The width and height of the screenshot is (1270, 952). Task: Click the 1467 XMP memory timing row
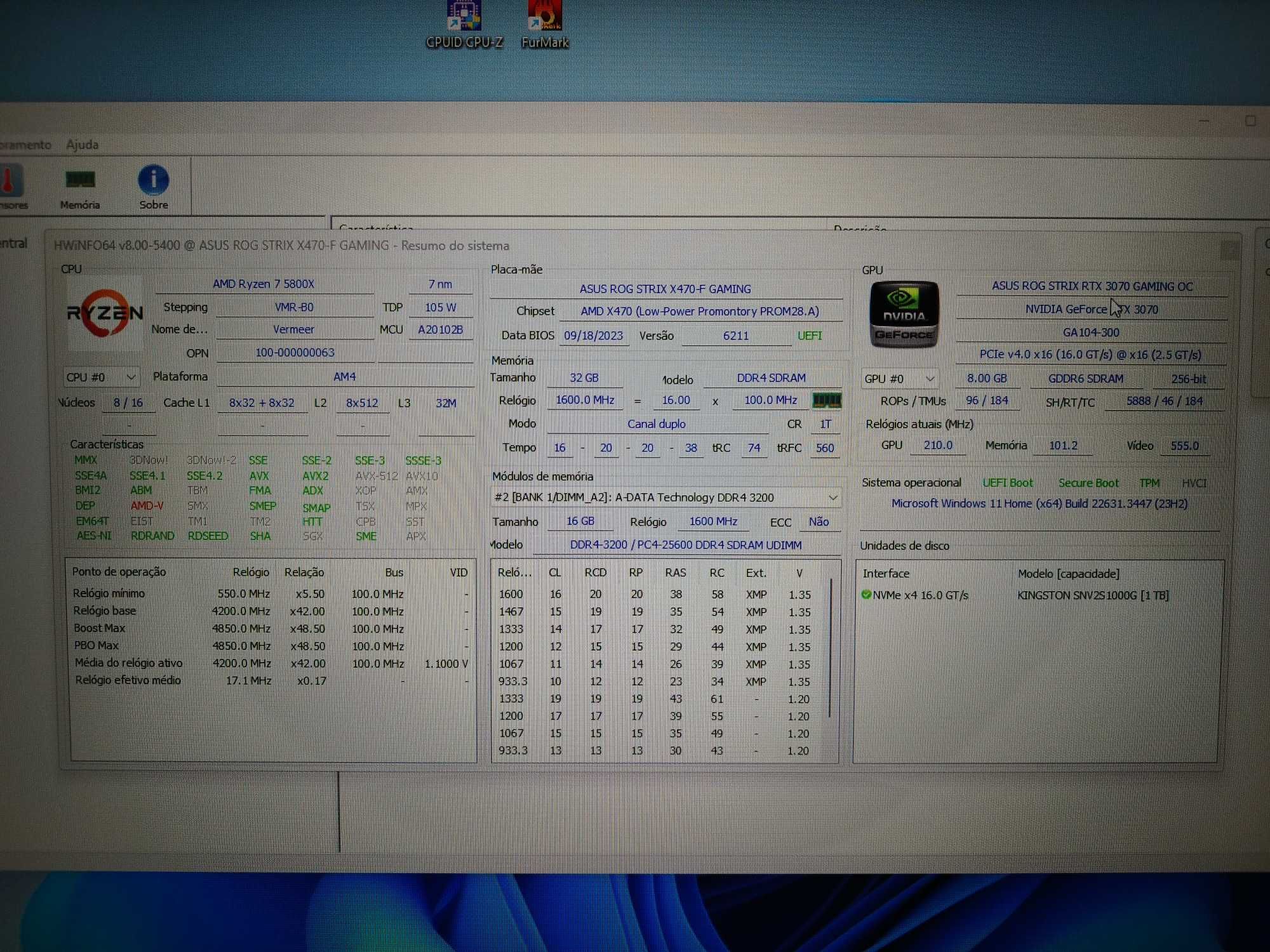[656, 612]
